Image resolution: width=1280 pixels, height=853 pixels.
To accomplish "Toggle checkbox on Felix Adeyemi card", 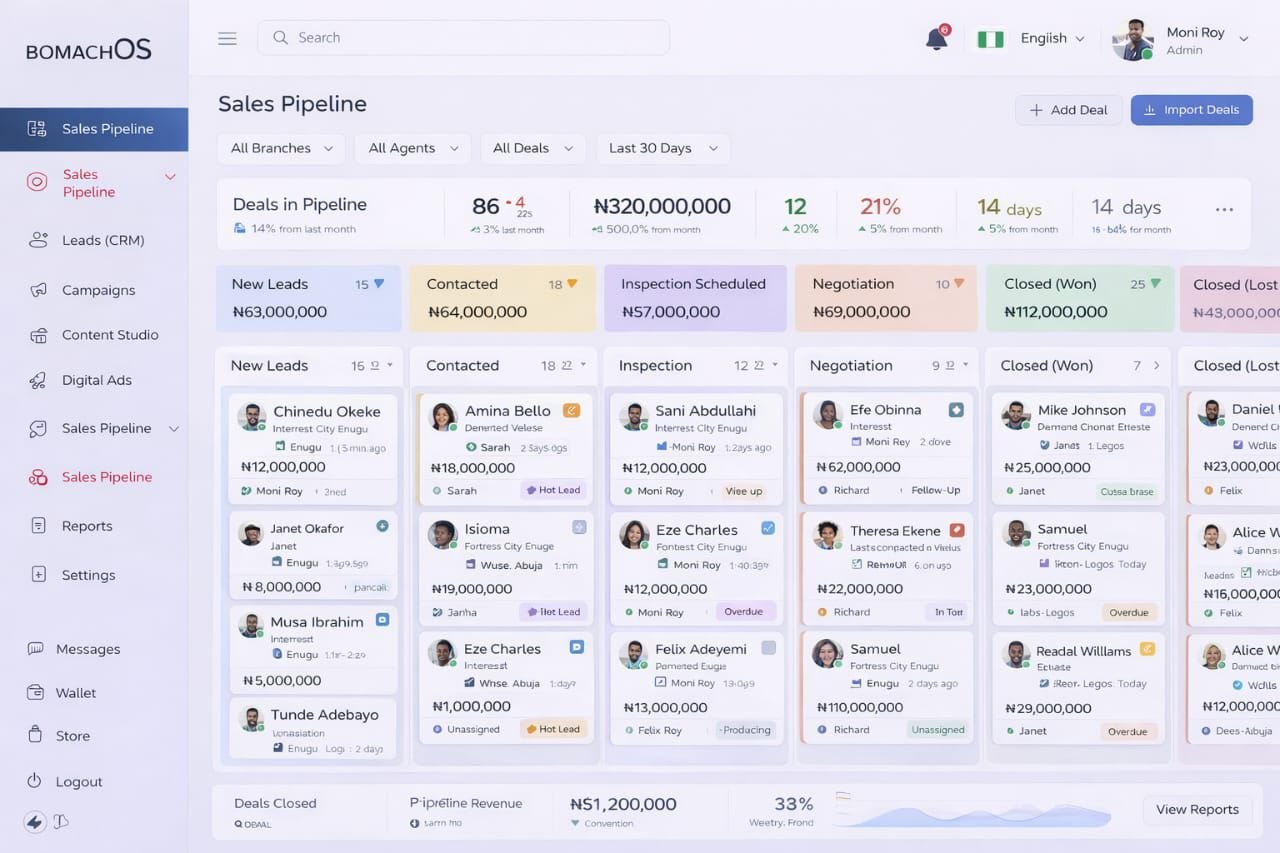I will (x=768, y=648).
